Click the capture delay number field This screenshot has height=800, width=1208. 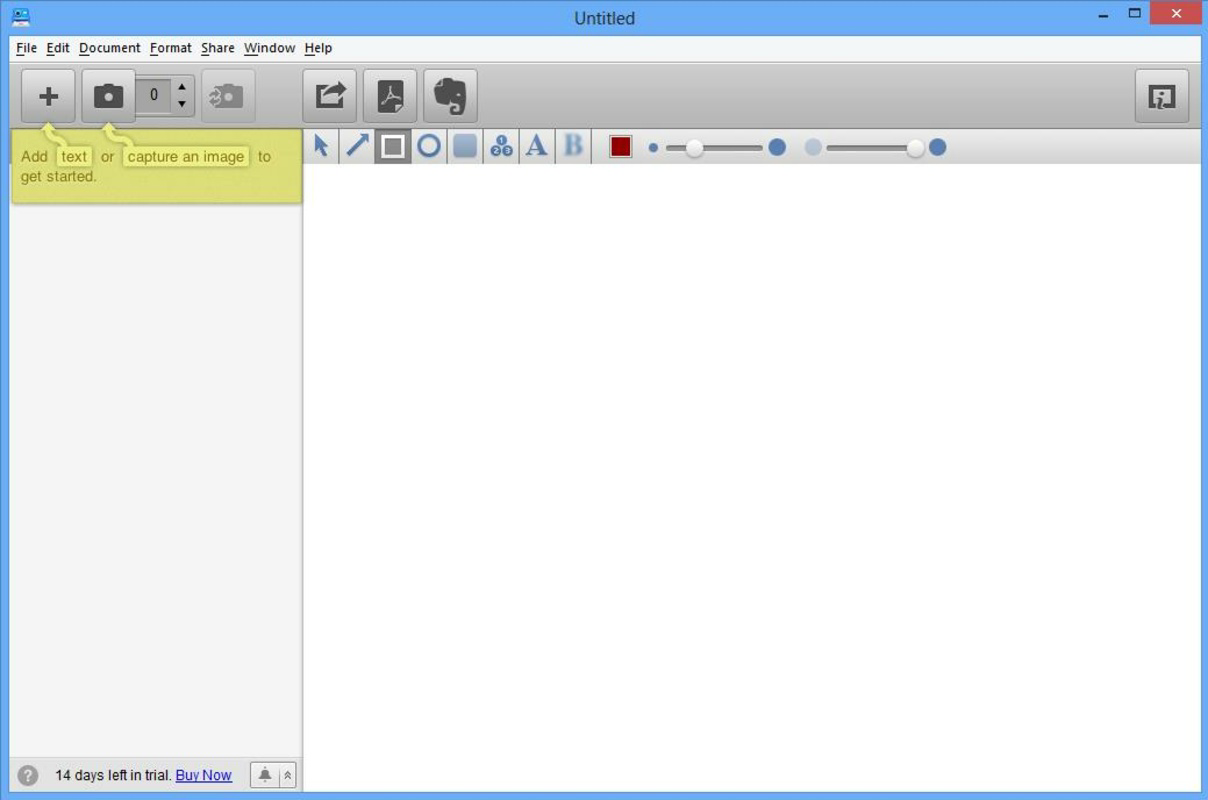pyautogui.click(x=153, y=96)
